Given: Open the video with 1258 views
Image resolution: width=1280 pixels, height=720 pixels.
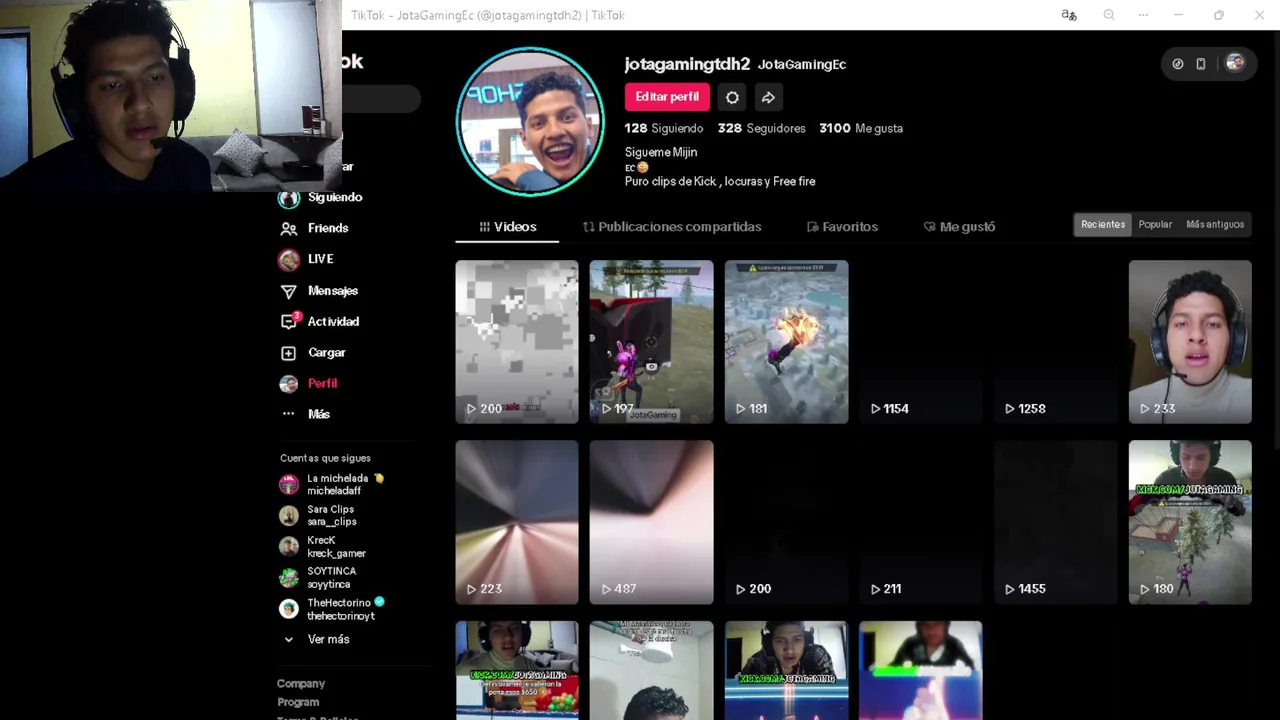Looking at the screenshot, I should [1055, 342].
